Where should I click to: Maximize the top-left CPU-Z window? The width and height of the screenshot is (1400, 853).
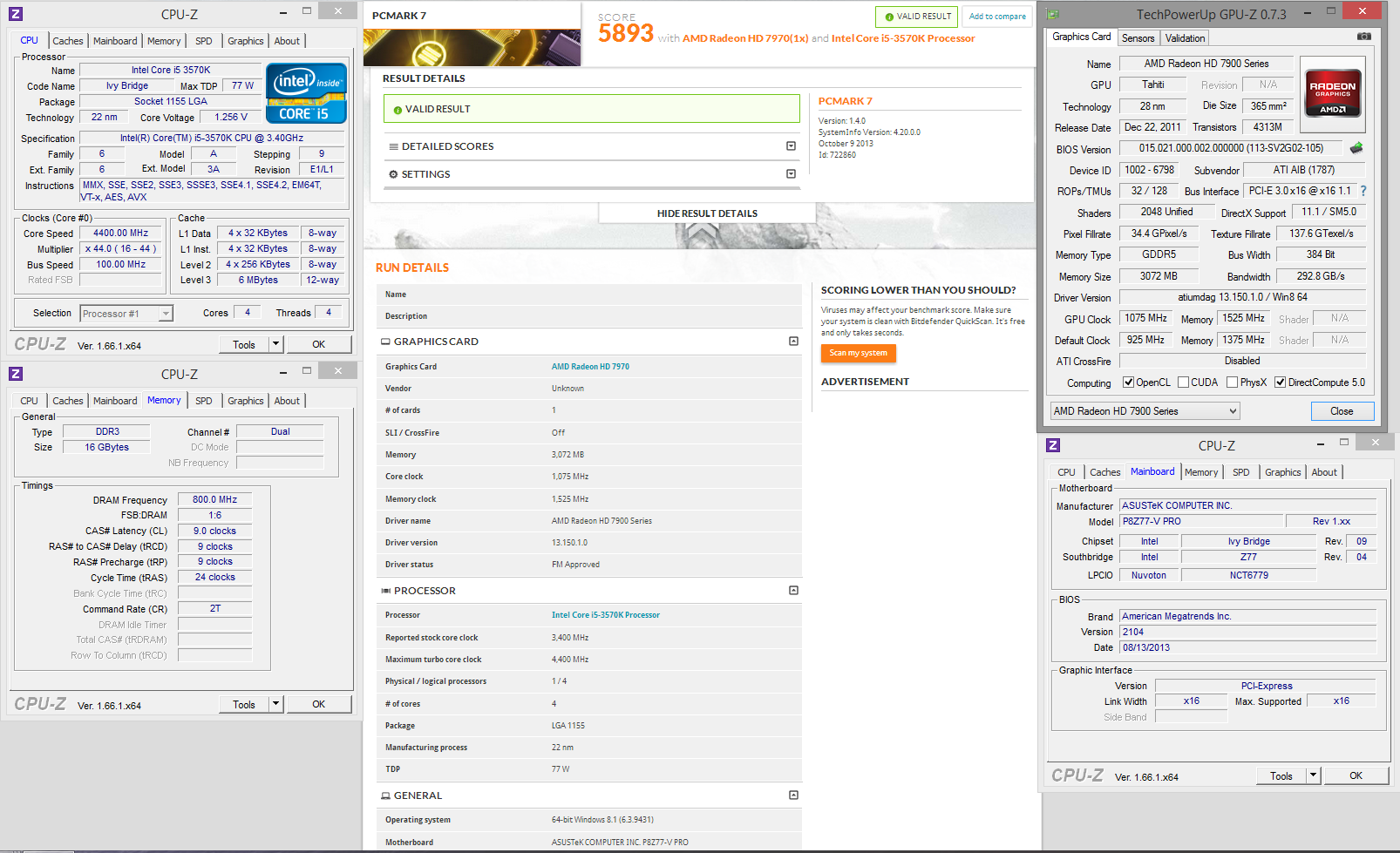307,11
